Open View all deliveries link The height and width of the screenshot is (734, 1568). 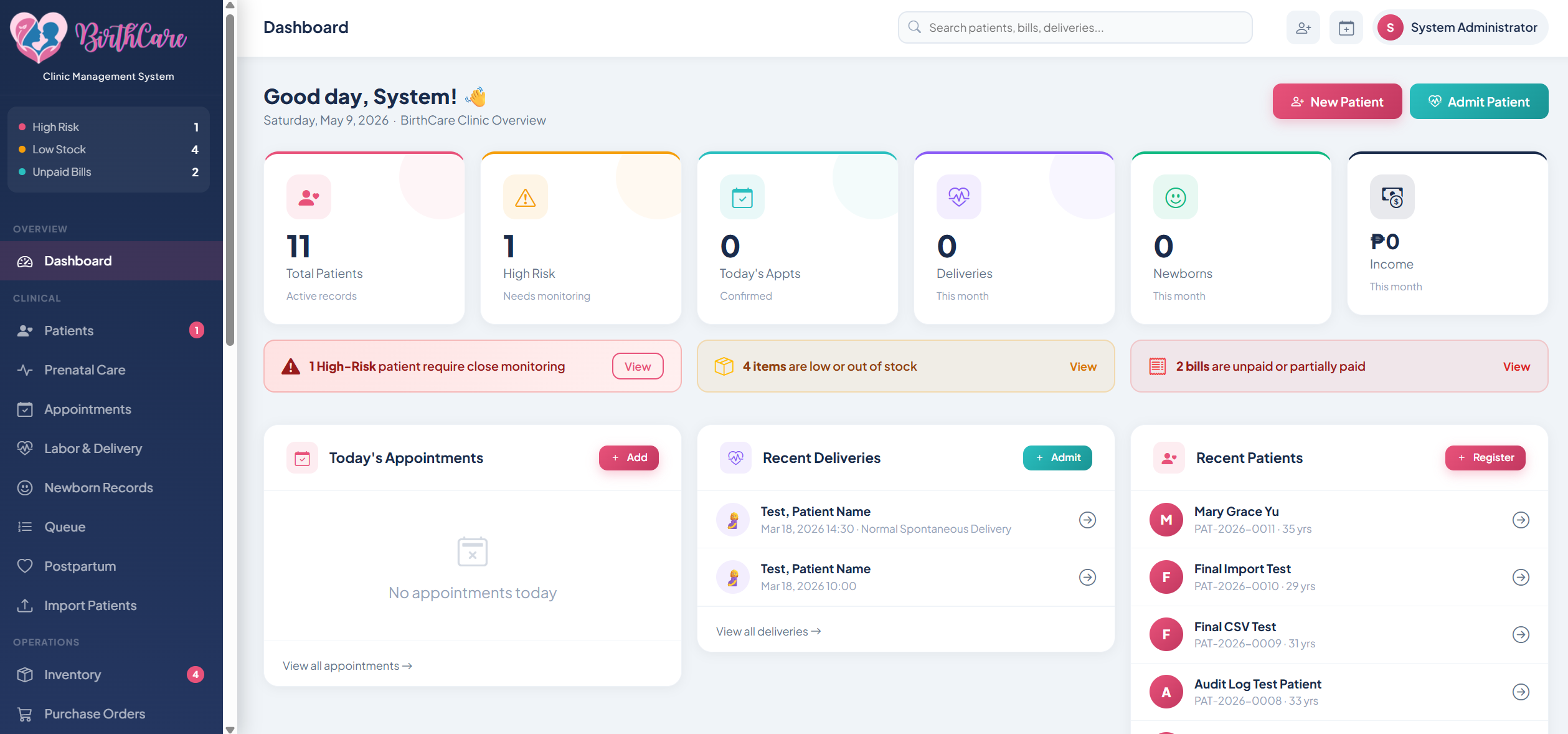tap(768, 631)
